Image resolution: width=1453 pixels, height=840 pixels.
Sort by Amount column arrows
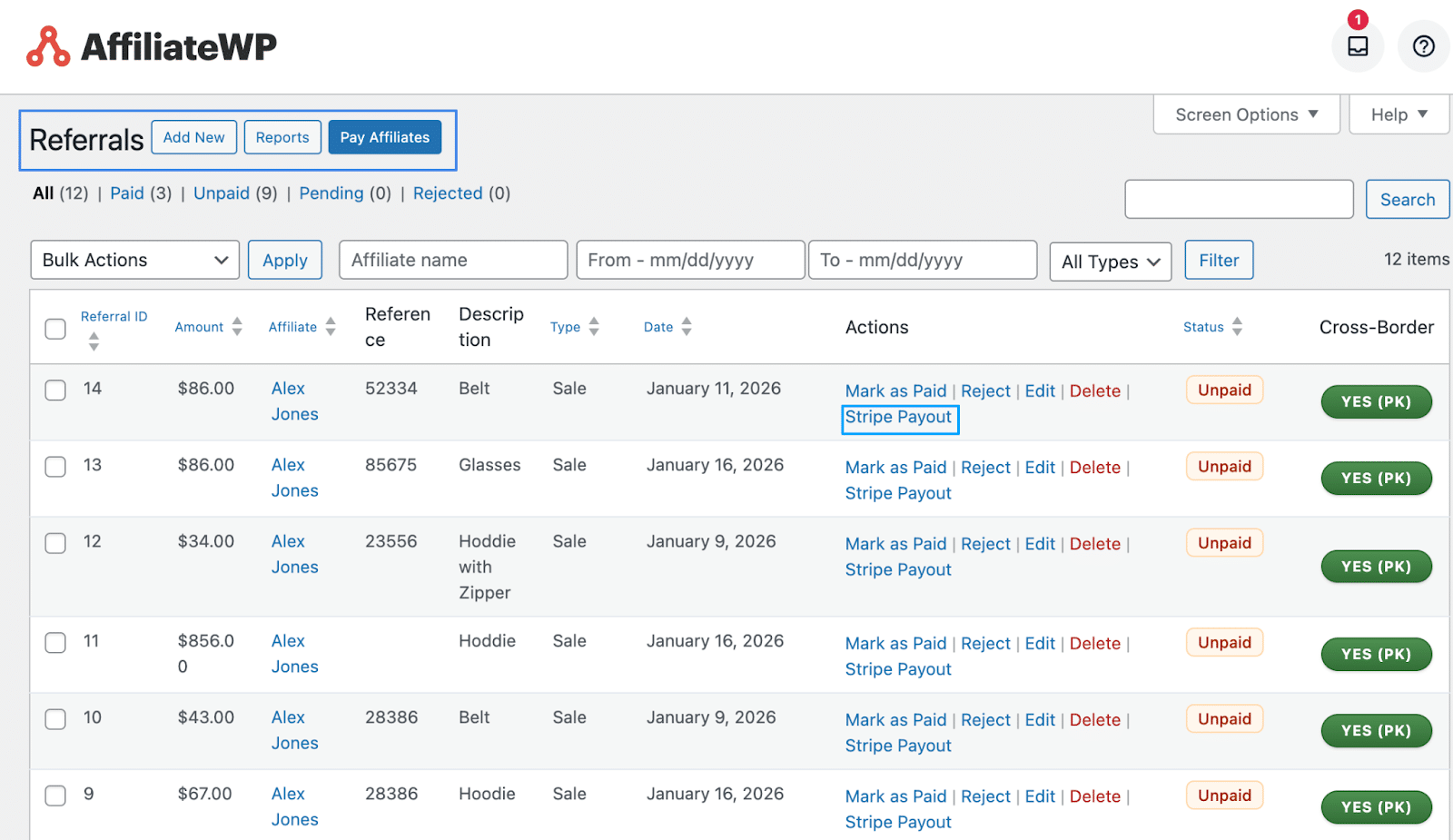click(237, 327)
